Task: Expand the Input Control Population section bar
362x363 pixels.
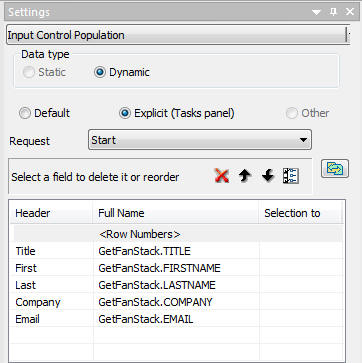Action: pos(178,35)
